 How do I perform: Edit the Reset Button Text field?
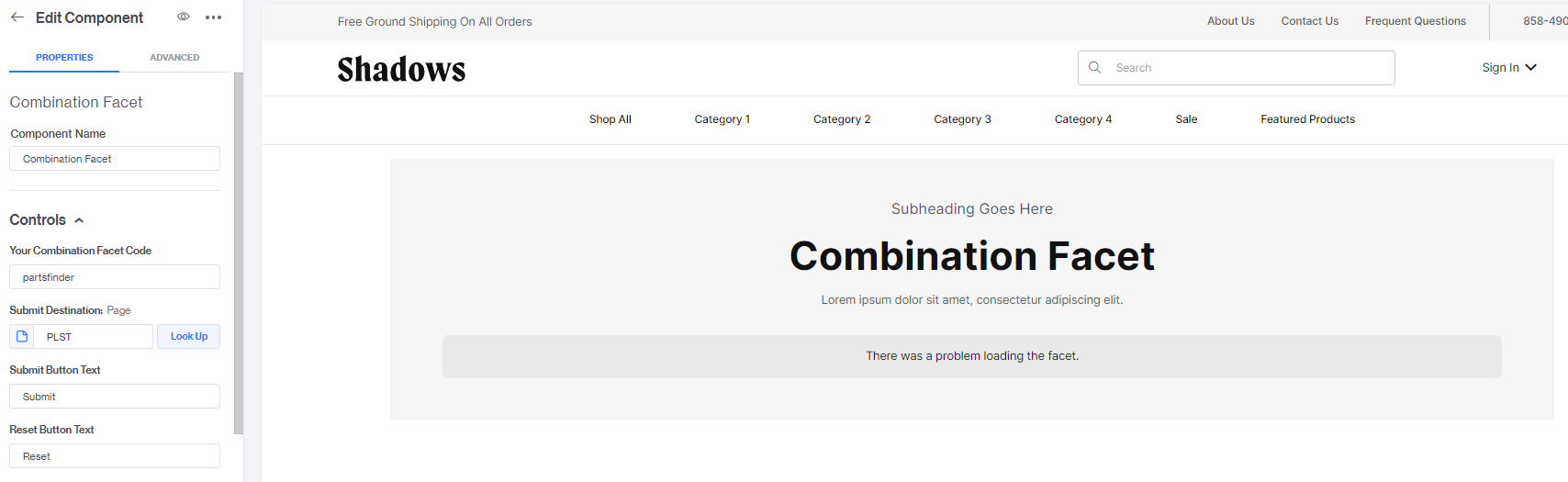pos(115,456)
